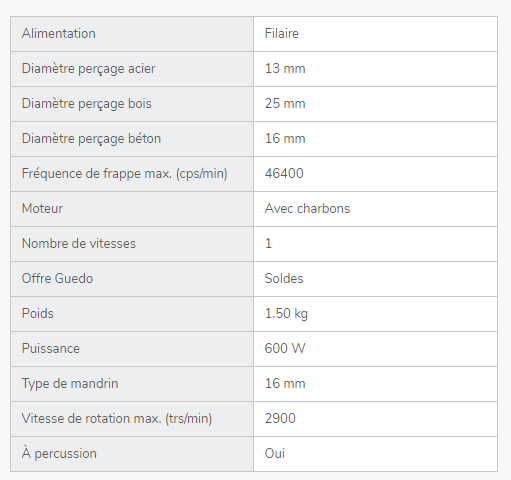This screenshot has height=480, width=511.
Task: Select the 600 W value
Action: (285, 349)
